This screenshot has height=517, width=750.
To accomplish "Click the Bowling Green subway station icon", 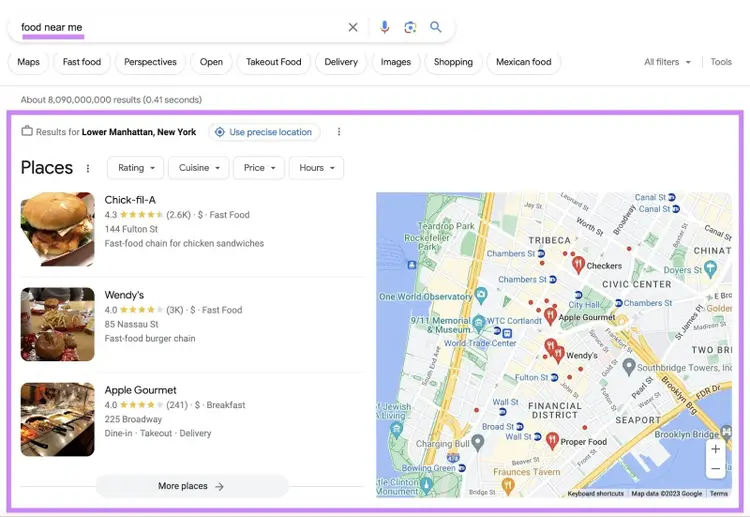I will click(x=462, y=468).
